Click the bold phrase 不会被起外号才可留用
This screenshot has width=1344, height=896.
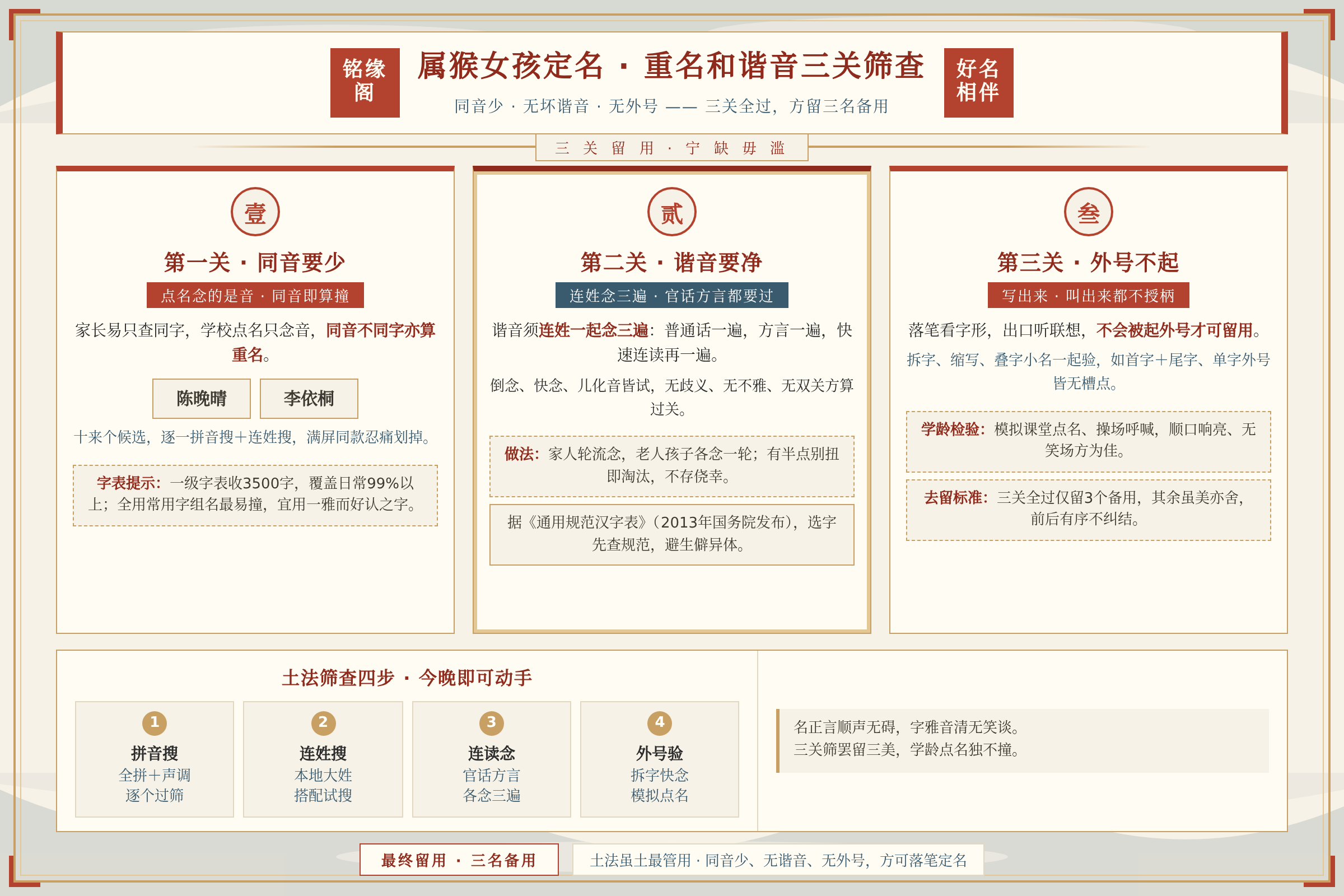click(1174, 330)
